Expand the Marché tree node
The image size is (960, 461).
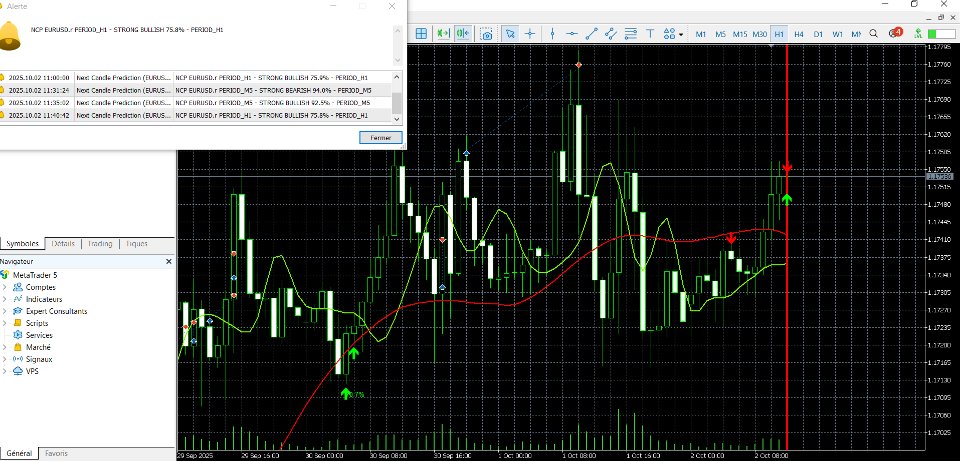(x=4, y=347)
